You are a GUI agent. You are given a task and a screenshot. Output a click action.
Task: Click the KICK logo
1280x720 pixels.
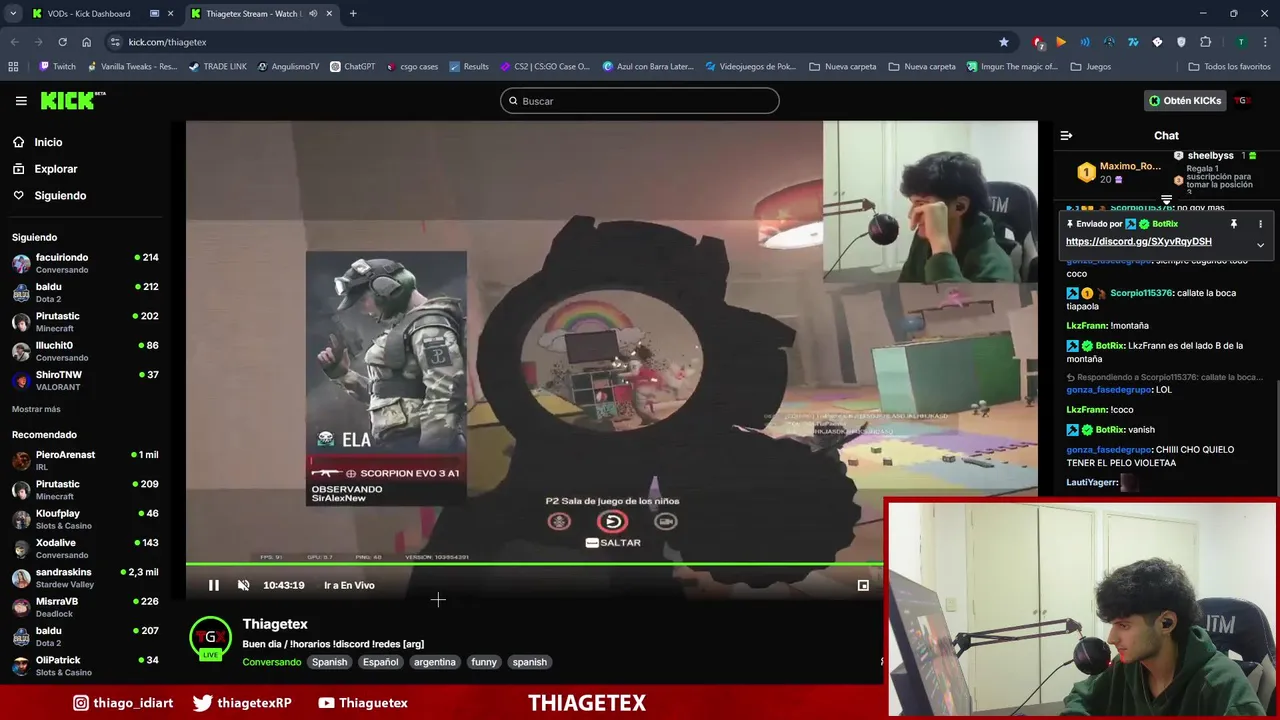point(73,100)
